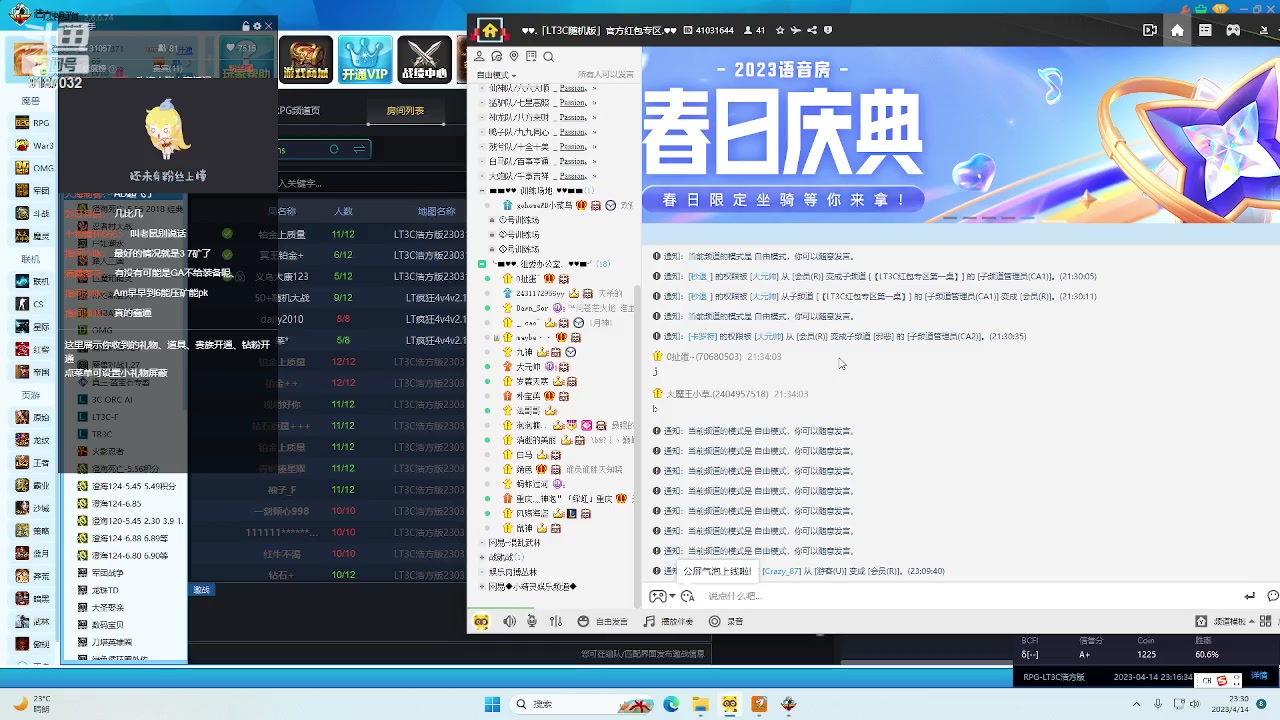
Task: Open the Crazy_87 user link in chat
Action: (781, 571)
